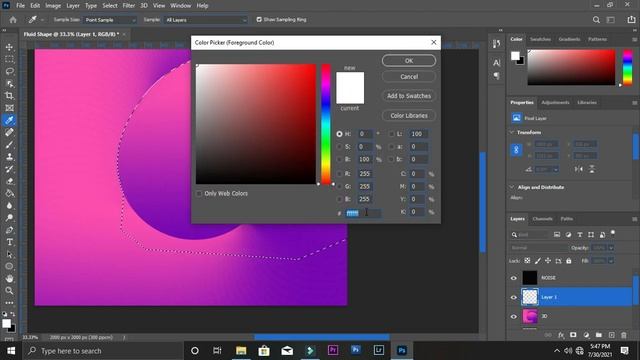
Task: Select the Frame tool
Action: (9, 108)
